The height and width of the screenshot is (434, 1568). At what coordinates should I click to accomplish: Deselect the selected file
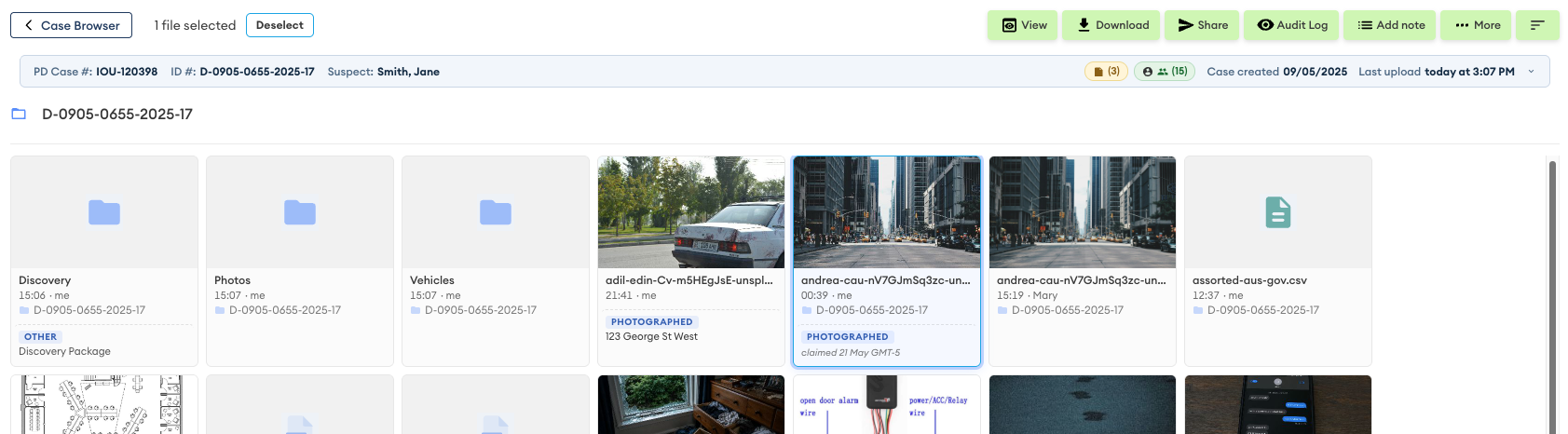(x=280, y=25)
